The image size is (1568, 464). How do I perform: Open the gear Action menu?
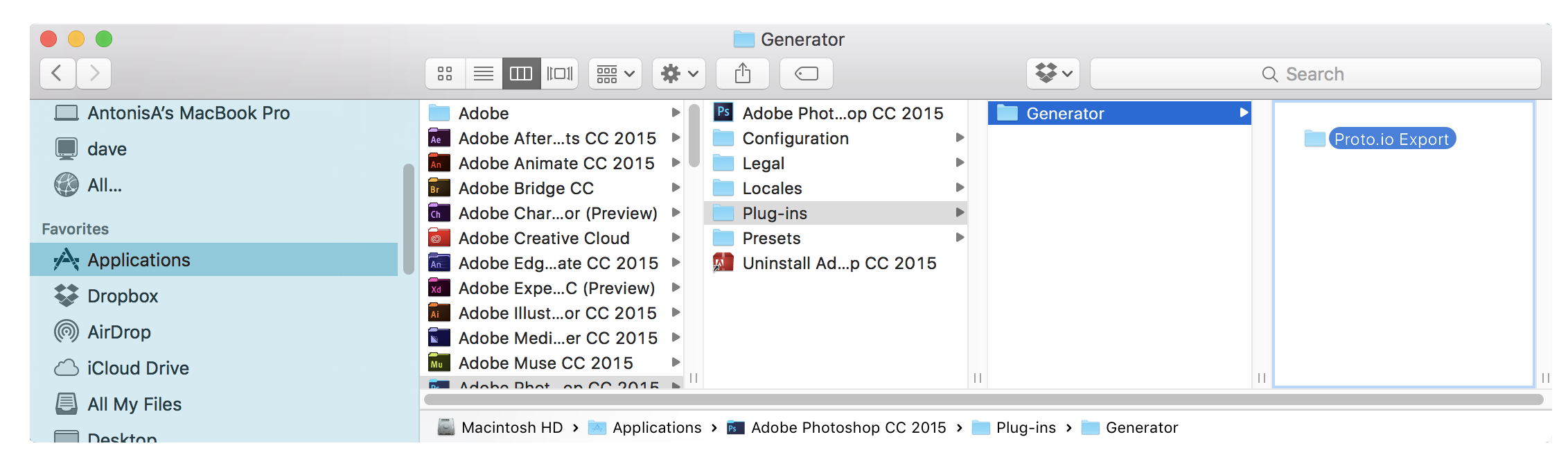679,74
